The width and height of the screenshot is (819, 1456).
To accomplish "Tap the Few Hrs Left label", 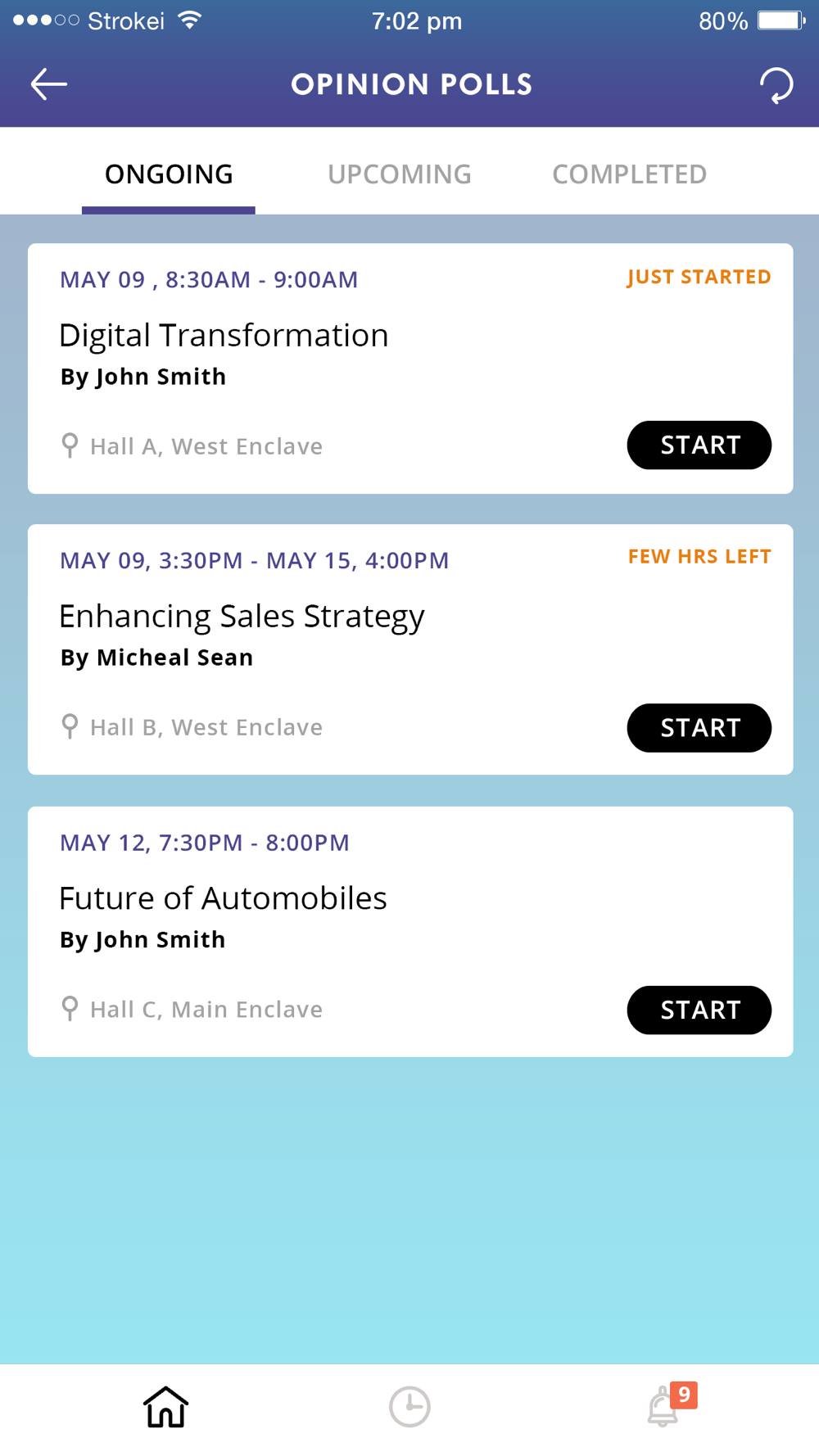I will tap(699, 557).
